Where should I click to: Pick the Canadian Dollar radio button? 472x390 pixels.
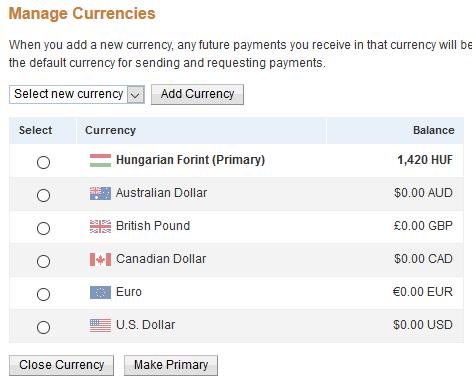[43, 261]
